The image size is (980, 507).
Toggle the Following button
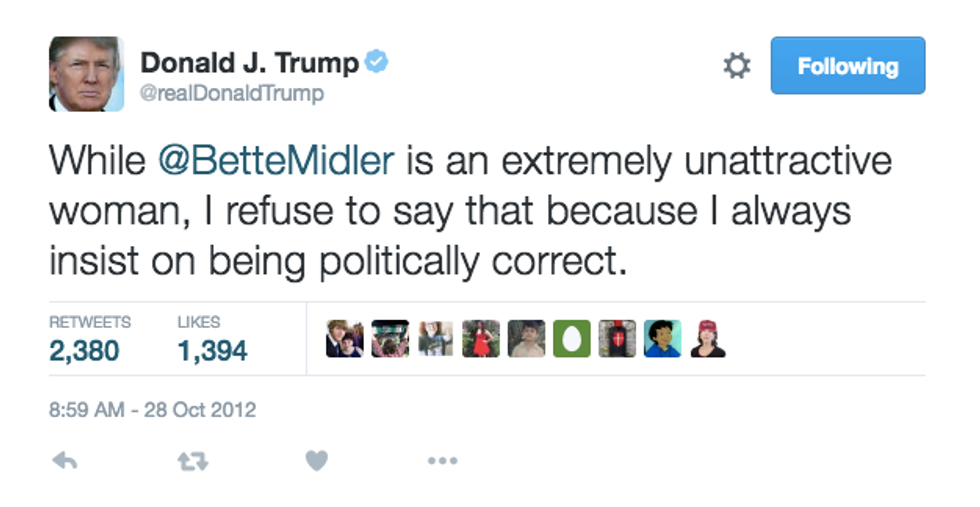tap(847, 66)
